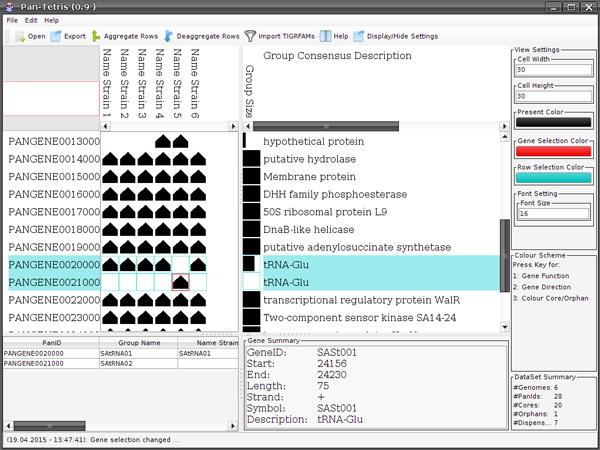Select row label PANGENE0016000
This screenshot has height=450, width=600.
coord(54,194)
